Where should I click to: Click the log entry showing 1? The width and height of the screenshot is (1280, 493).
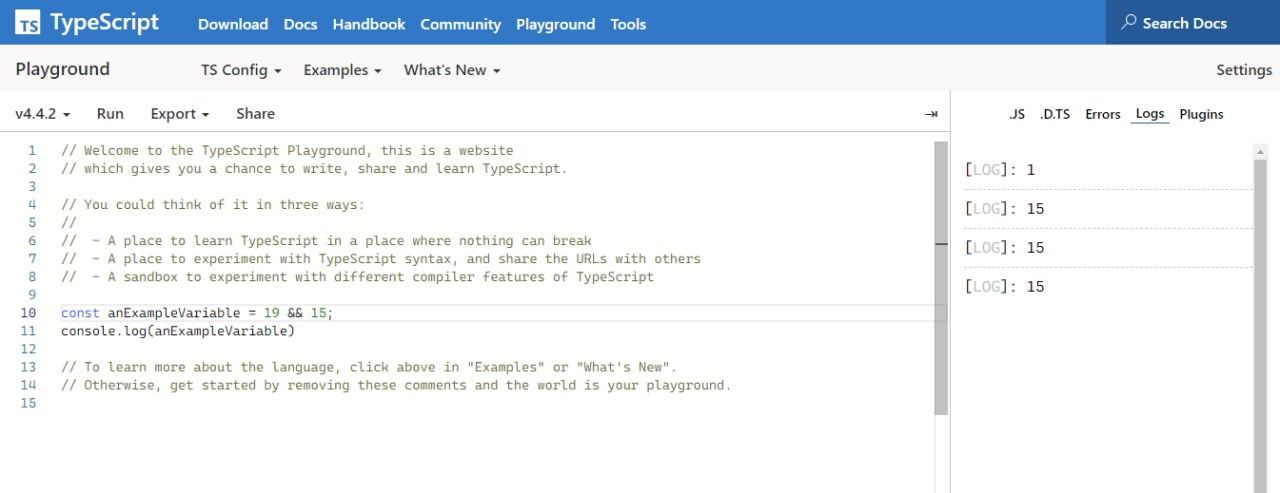point(1108,170)
